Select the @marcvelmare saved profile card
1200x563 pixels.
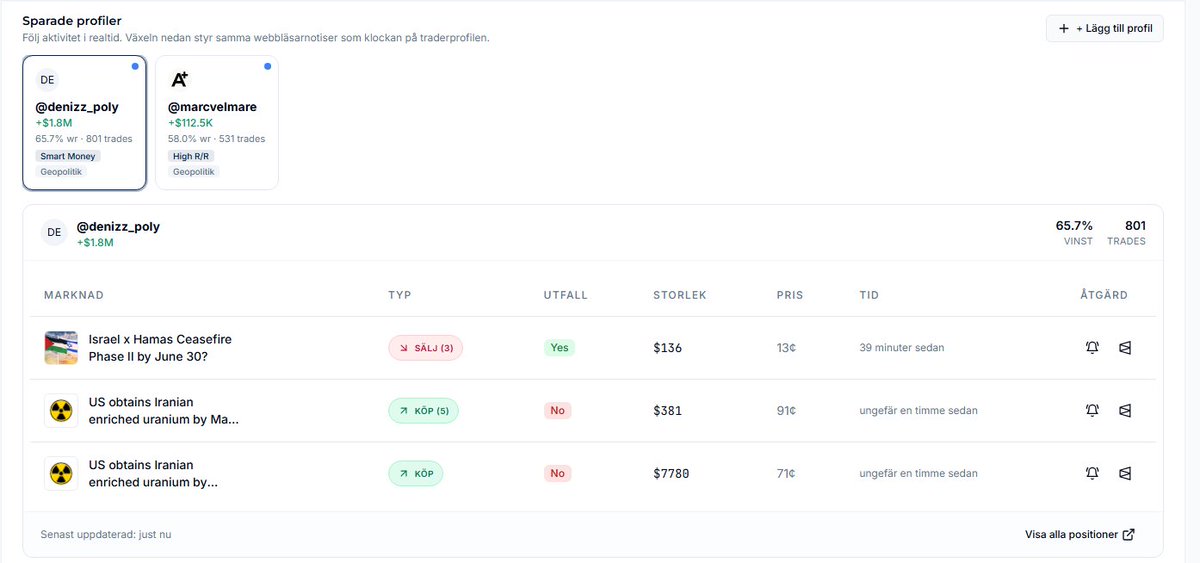coord(217,122)
